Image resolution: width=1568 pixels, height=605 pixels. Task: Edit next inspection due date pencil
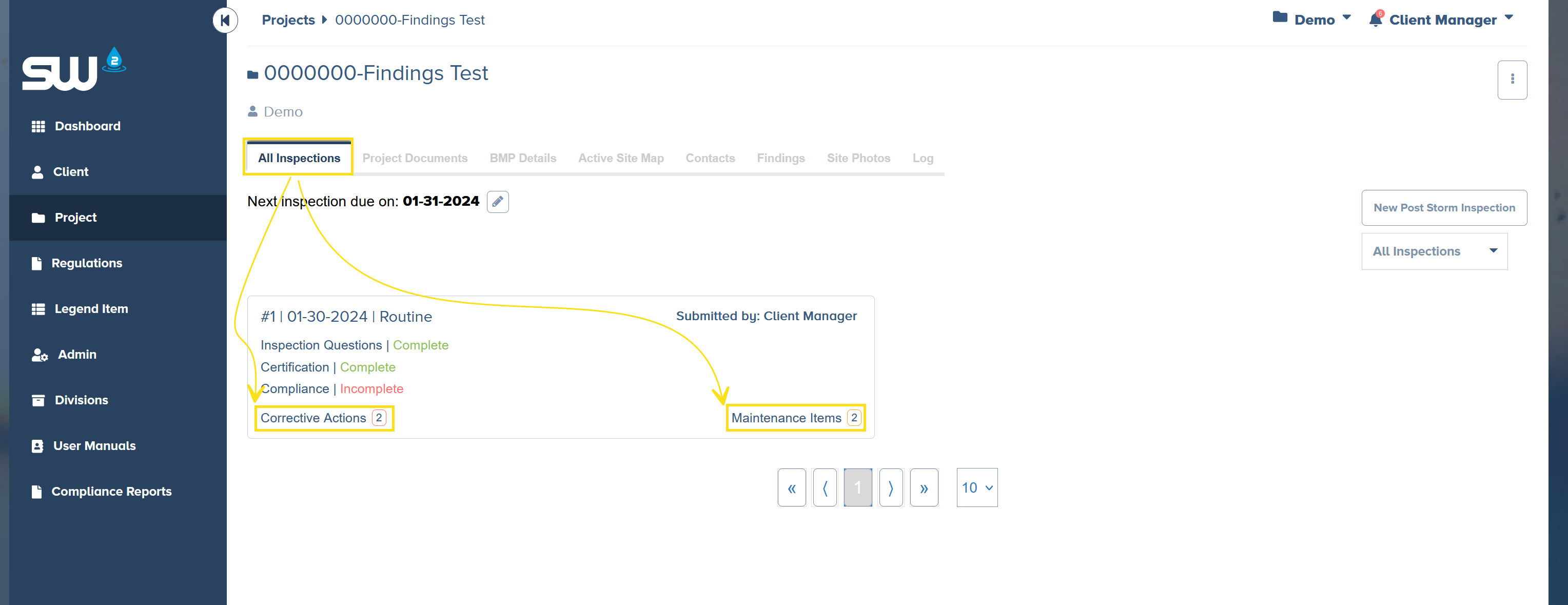497,202
